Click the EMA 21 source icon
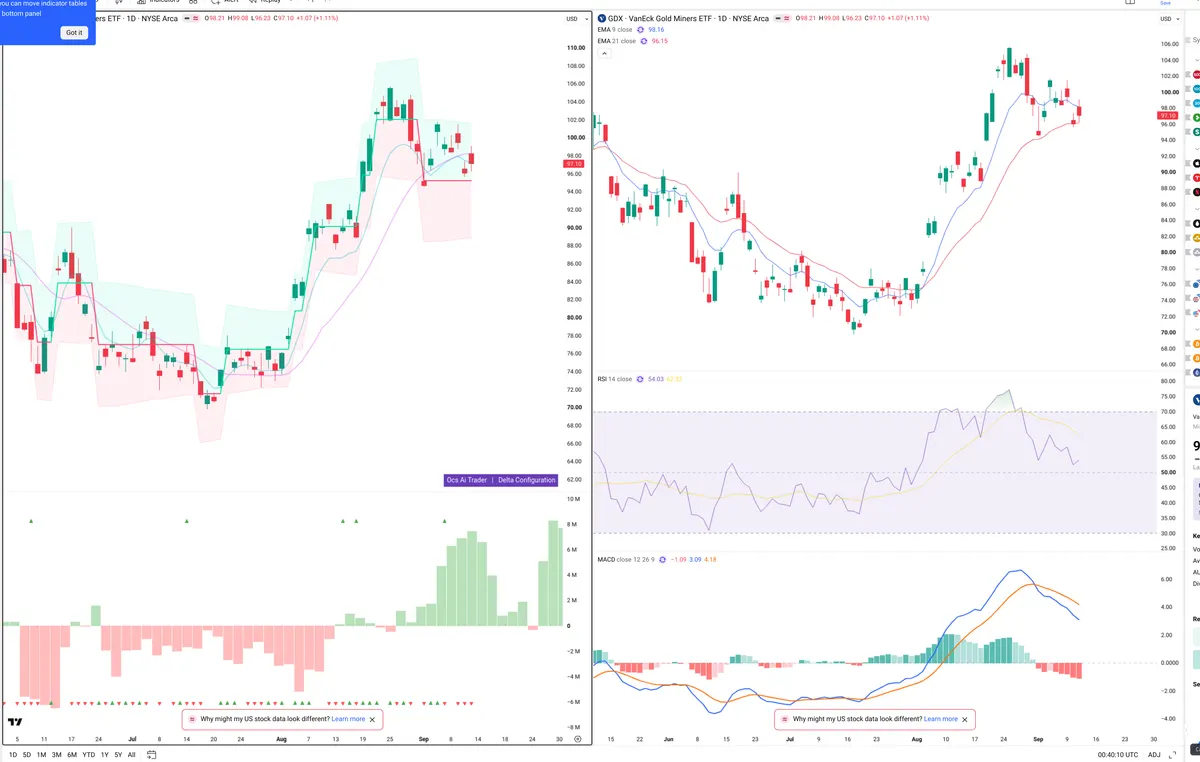Viewport: 1200px width, 762px height. [x=645, y=41]
